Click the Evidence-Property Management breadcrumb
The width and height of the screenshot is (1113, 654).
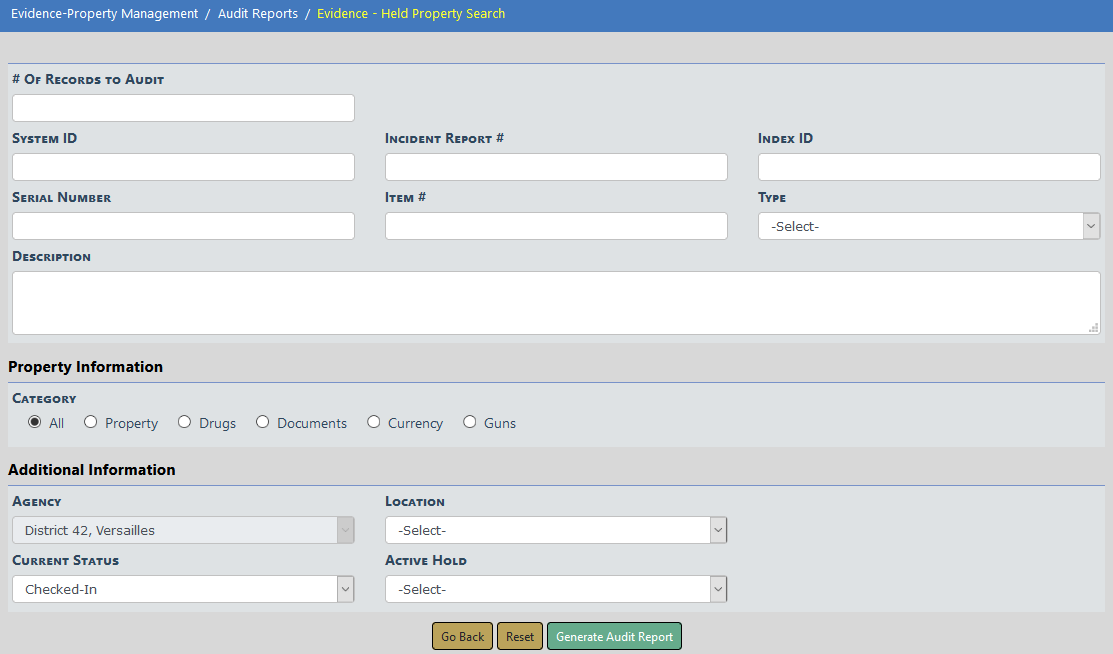tap(105, 14)
